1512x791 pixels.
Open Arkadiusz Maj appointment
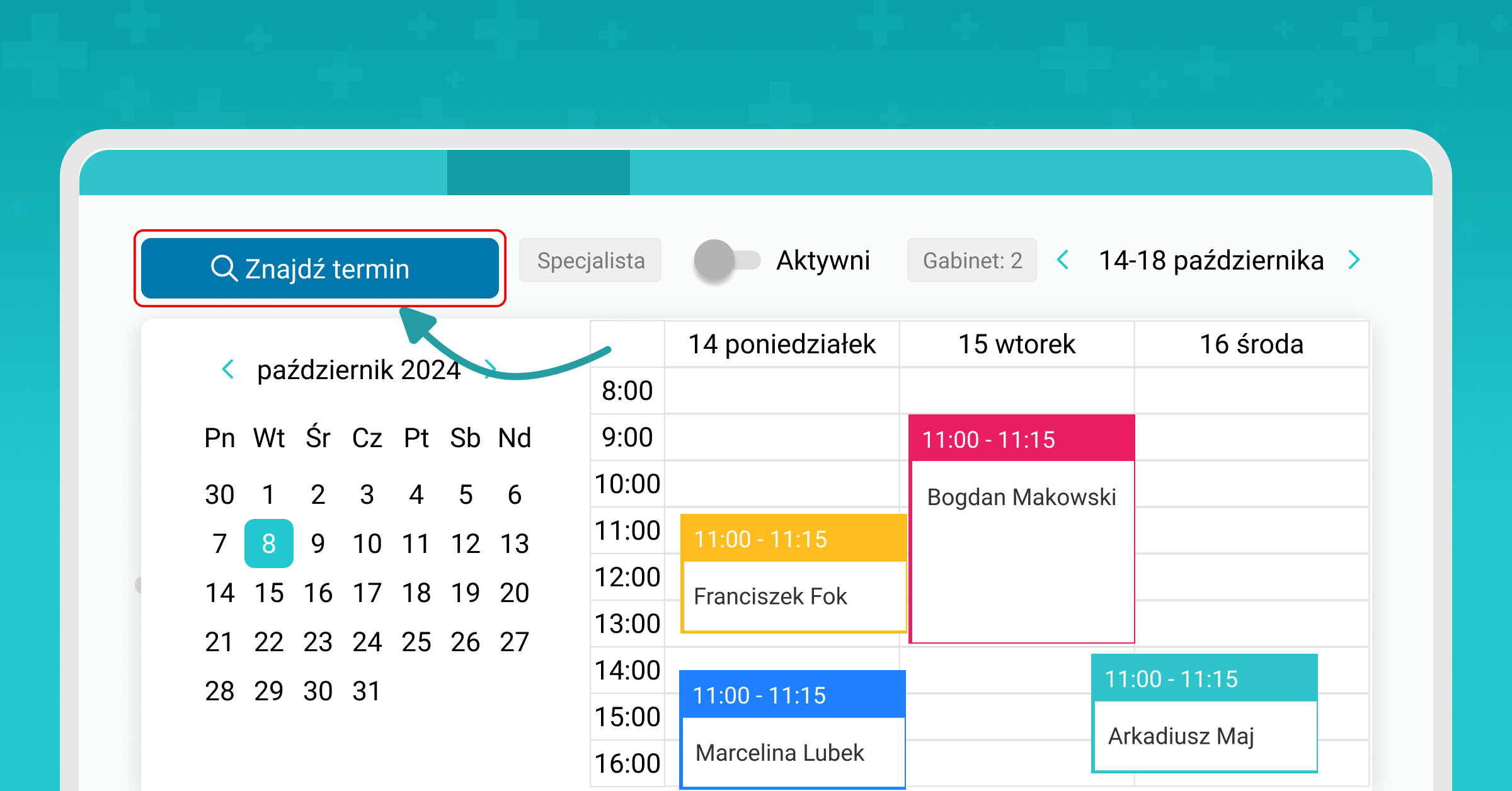pos(1205,713)
